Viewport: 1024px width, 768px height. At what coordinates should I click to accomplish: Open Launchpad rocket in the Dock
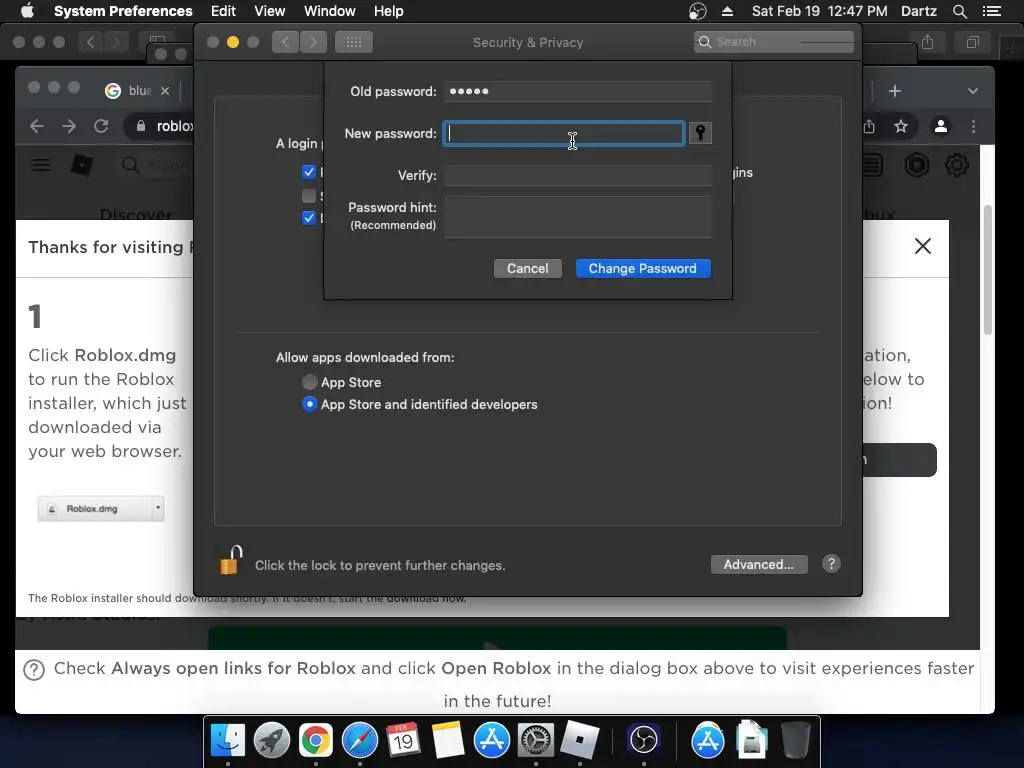(272, 741)
